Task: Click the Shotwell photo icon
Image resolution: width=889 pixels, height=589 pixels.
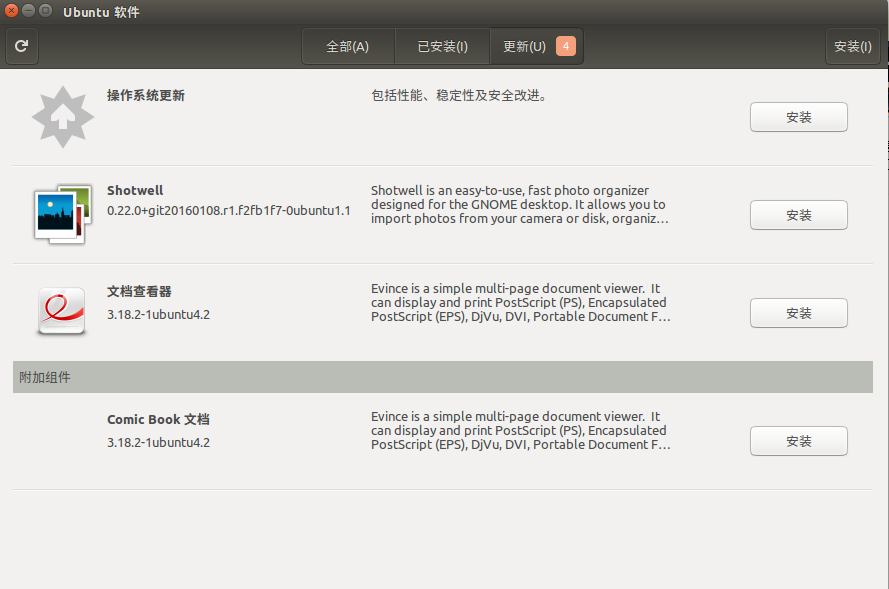Action: tap(63, 214)
